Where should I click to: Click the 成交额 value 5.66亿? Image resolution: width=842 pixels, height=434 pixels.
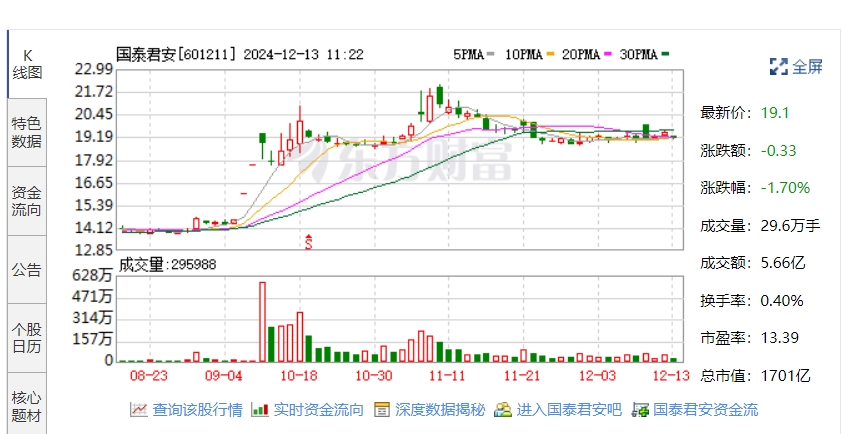(x=783, y=263)
